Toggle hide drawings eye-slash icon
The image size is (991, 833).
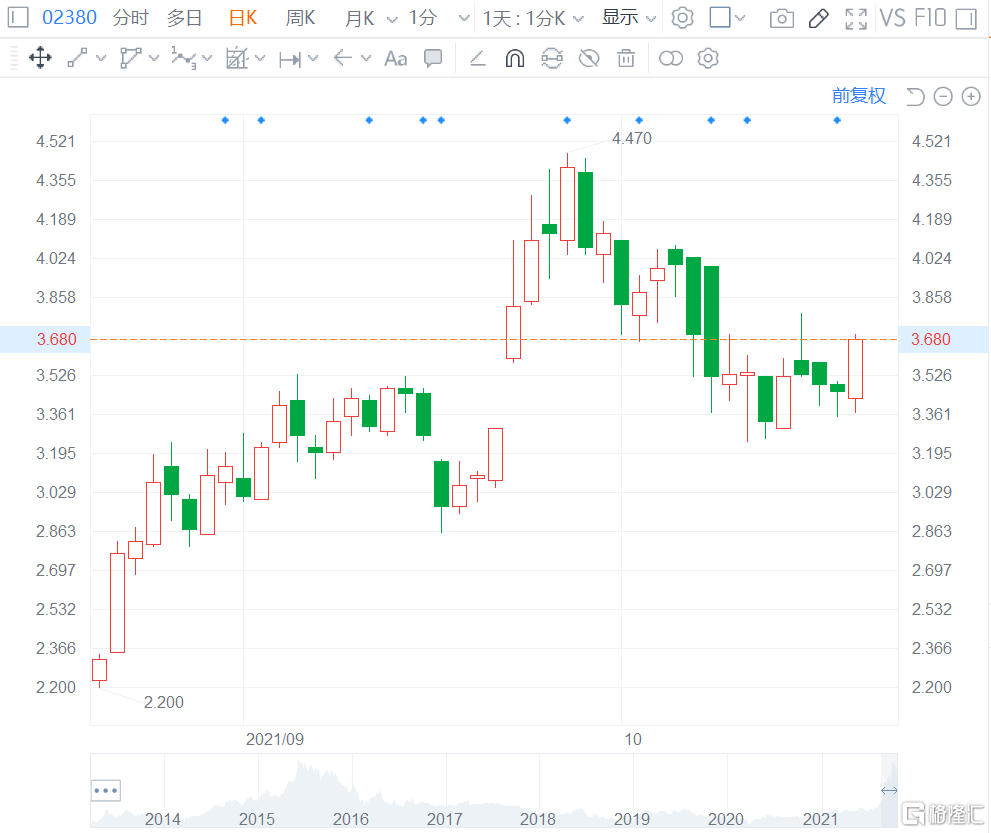coord(589,59)
